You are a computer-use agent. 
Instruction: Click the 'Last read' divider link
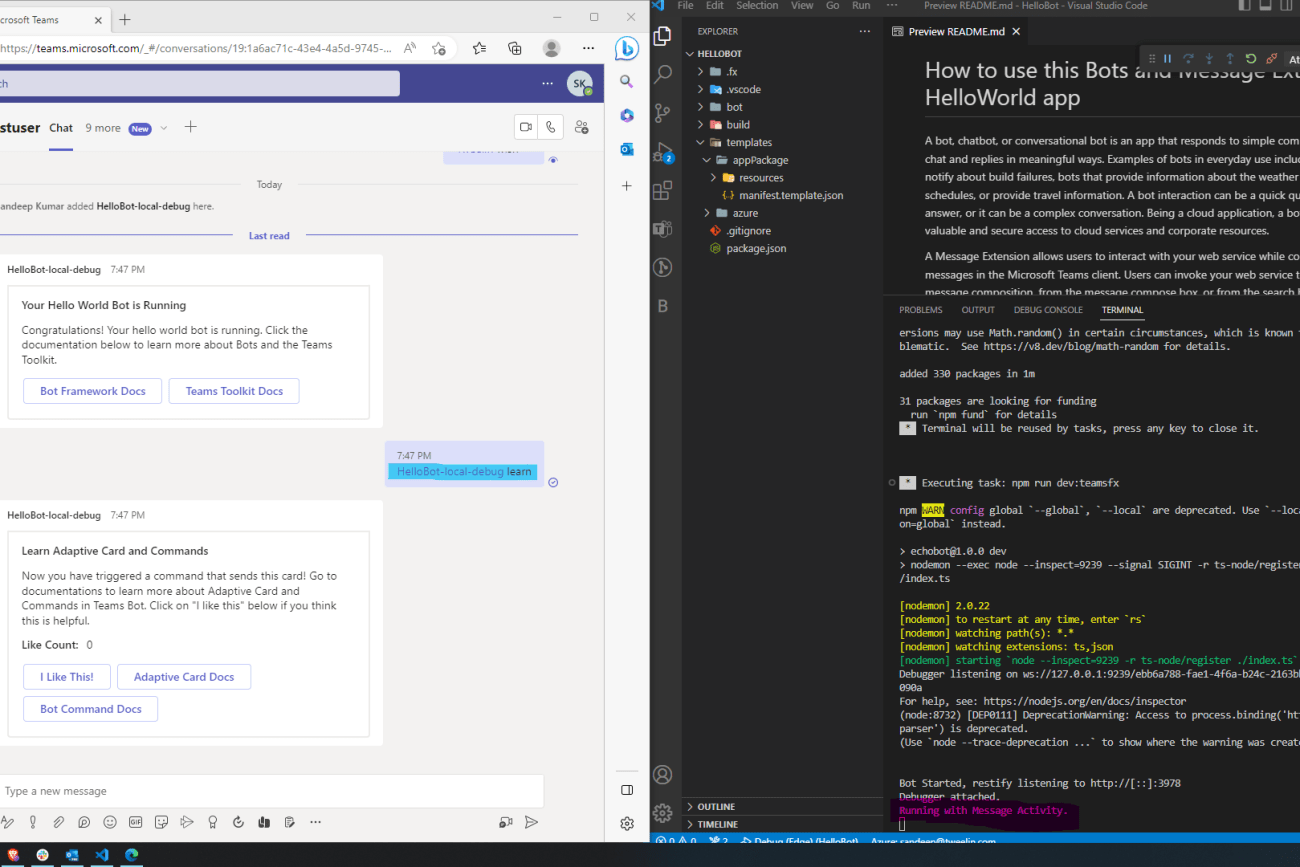[x=269, y=236]
